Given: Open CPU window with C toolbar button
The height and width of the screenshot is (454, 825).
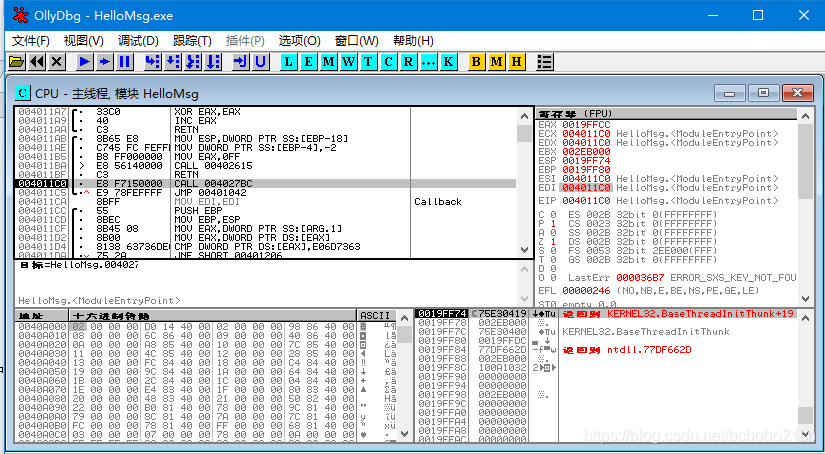Looking at the screenshot, I should pyautogui.click(x=388, y=62).
